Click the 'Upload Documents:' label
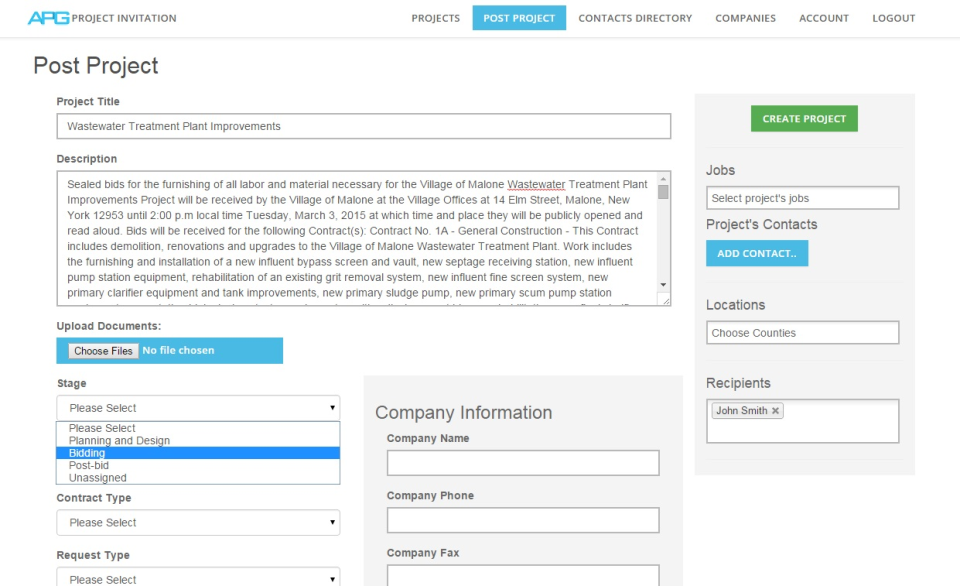The height and width of the screenshot is (586, 960). click(x=109, y=326)
